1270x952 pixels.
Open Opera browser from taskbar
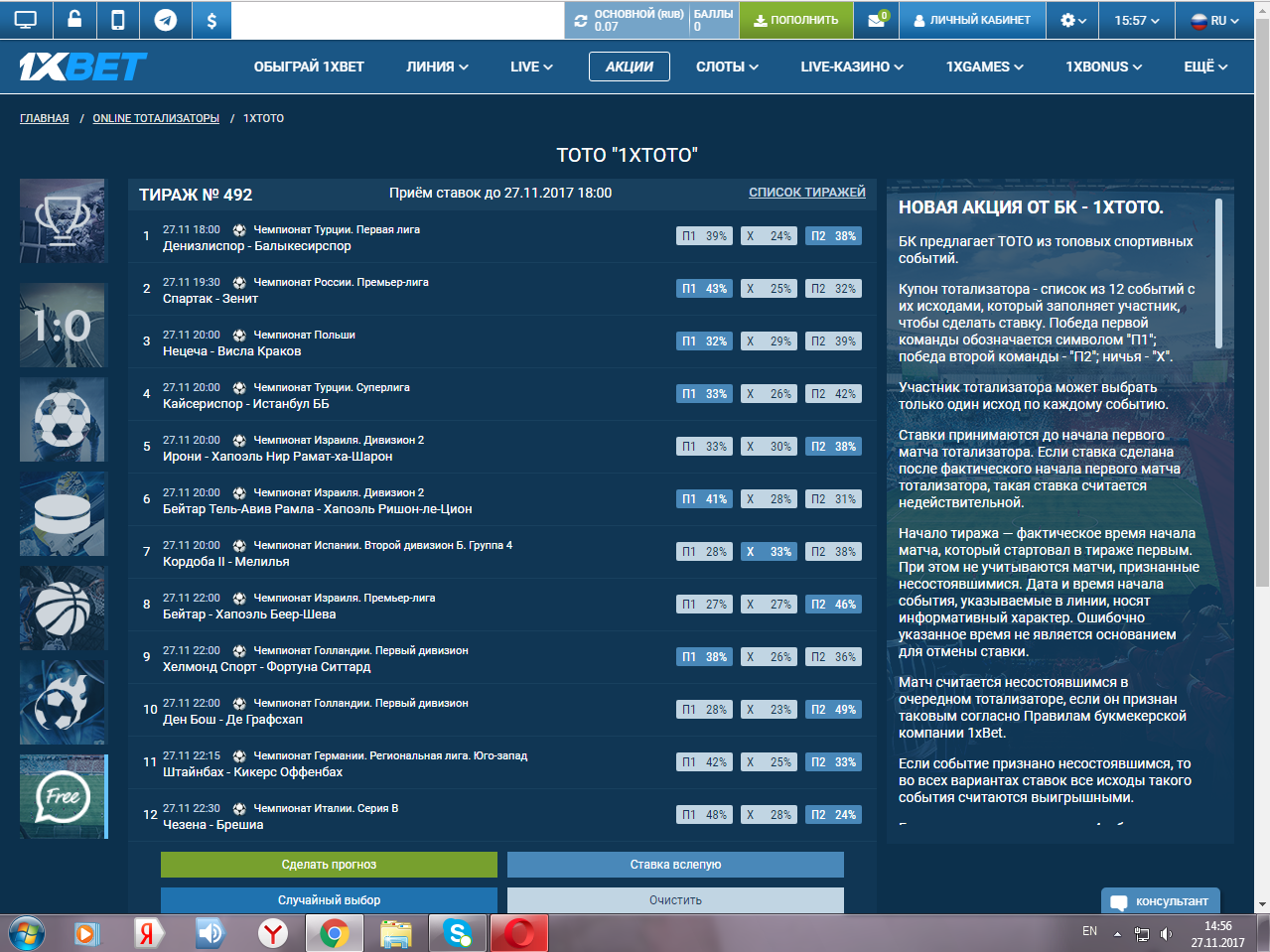click(518, 933)
